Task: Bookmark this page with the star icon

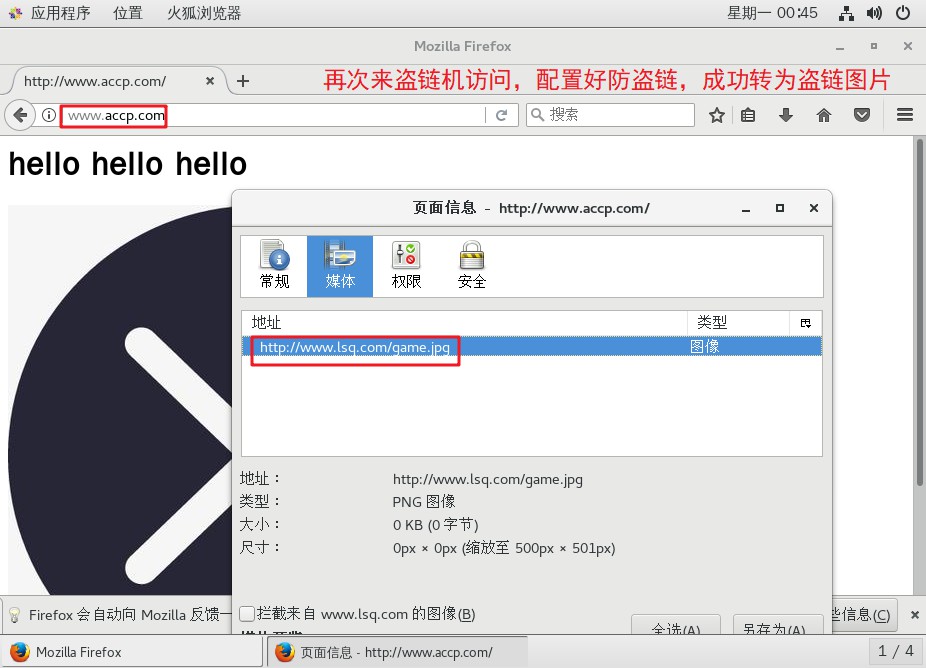Action: [x=716, y=115]
